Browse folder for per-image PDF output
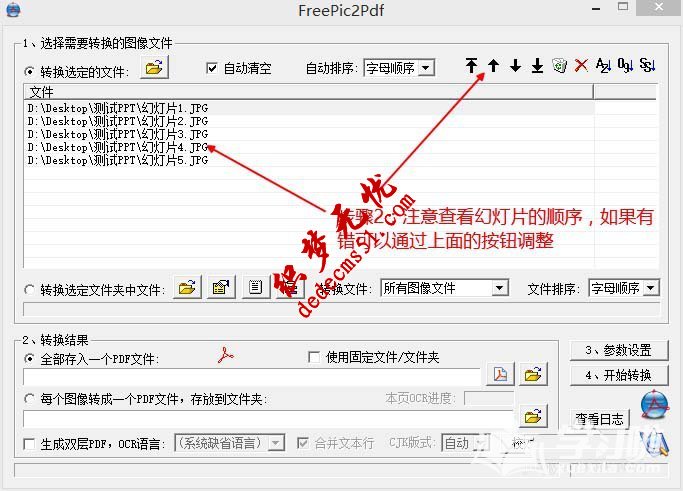 tap(533, 417)
